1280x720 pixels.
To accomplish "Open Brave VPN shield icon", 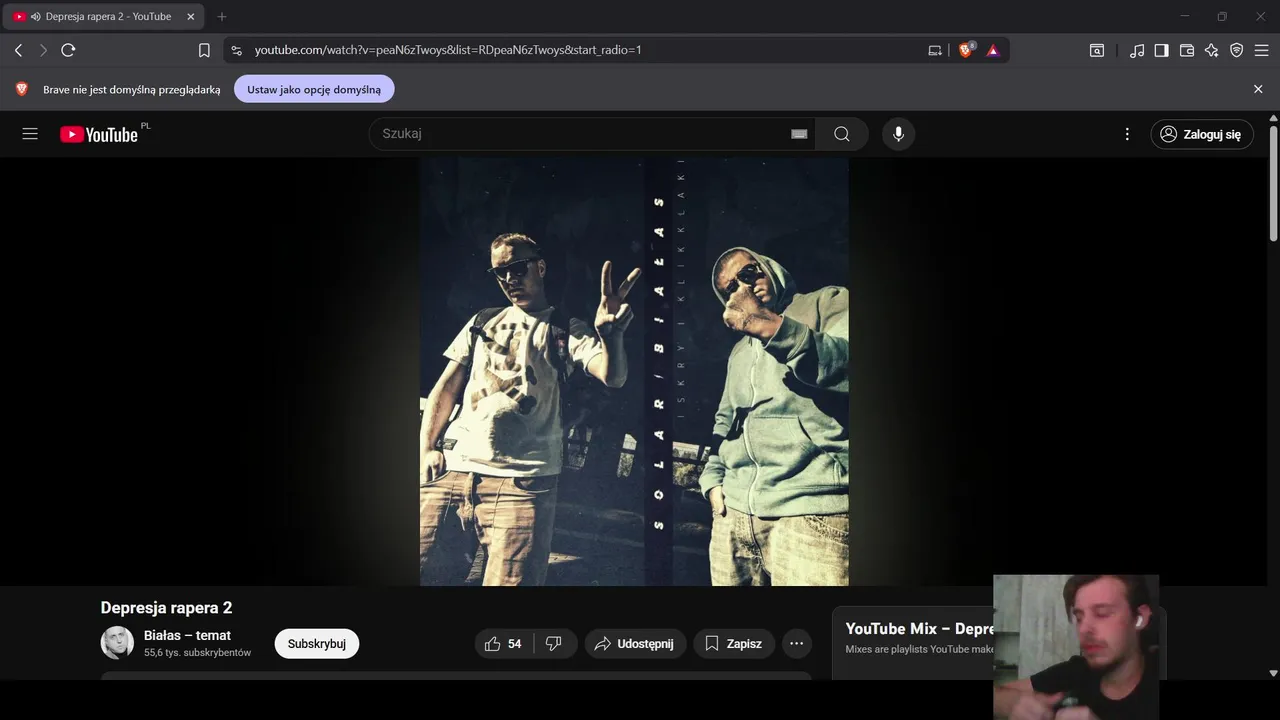I will click(x=1237, y=50).
